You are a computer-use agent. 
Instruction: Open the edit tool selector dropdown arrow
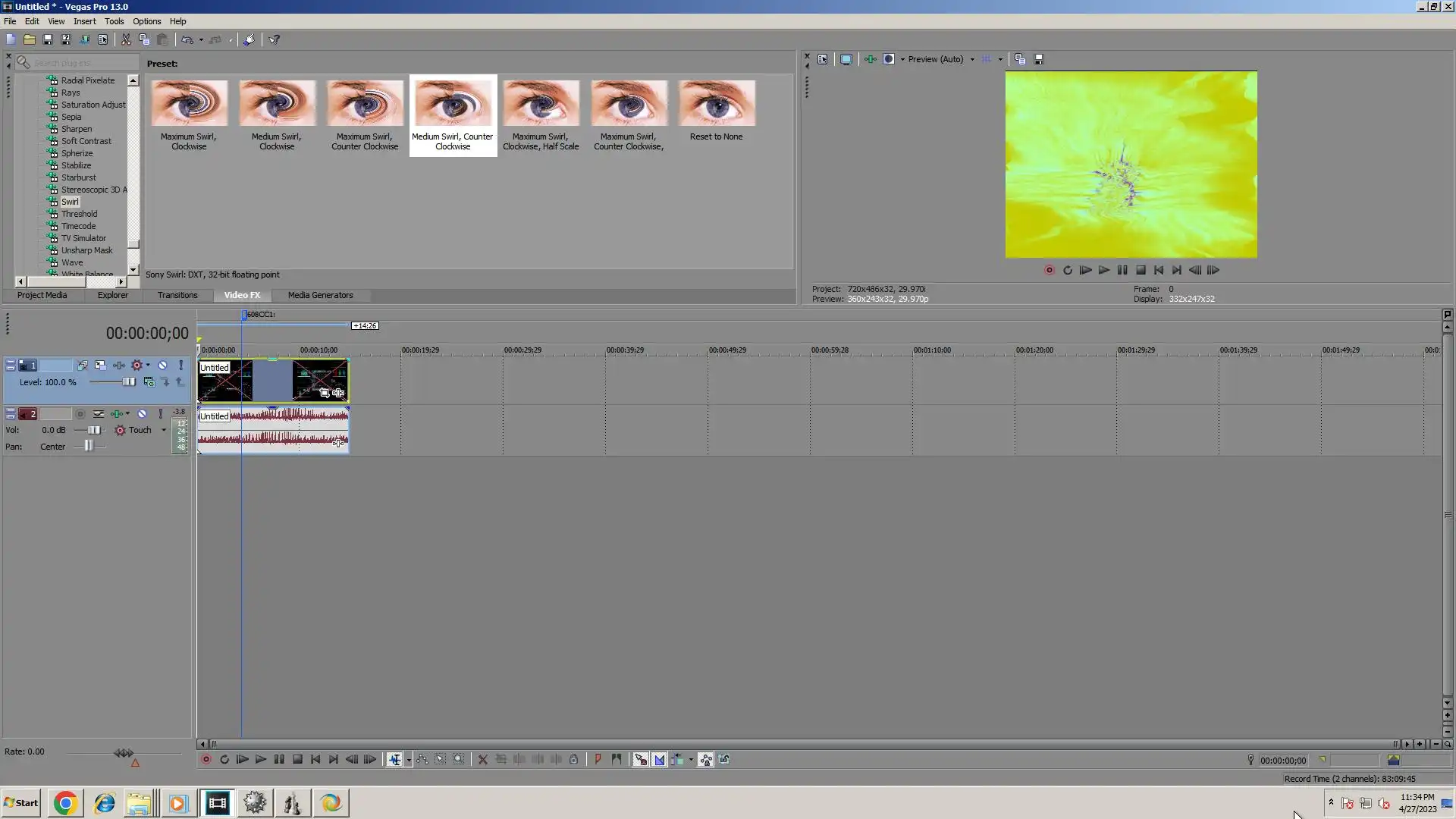(x=409, y=760)
